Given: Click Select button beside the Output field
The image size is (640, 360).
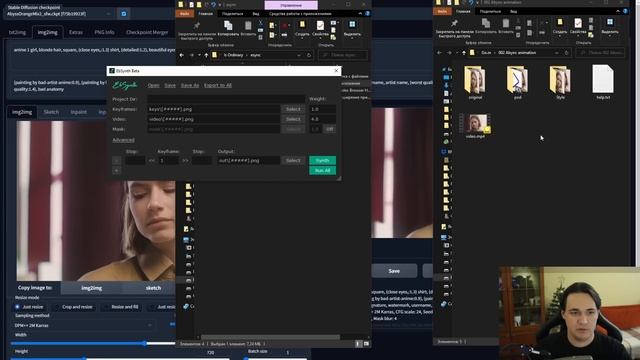Looking at the screenshot, I should [x=293, y=160].
